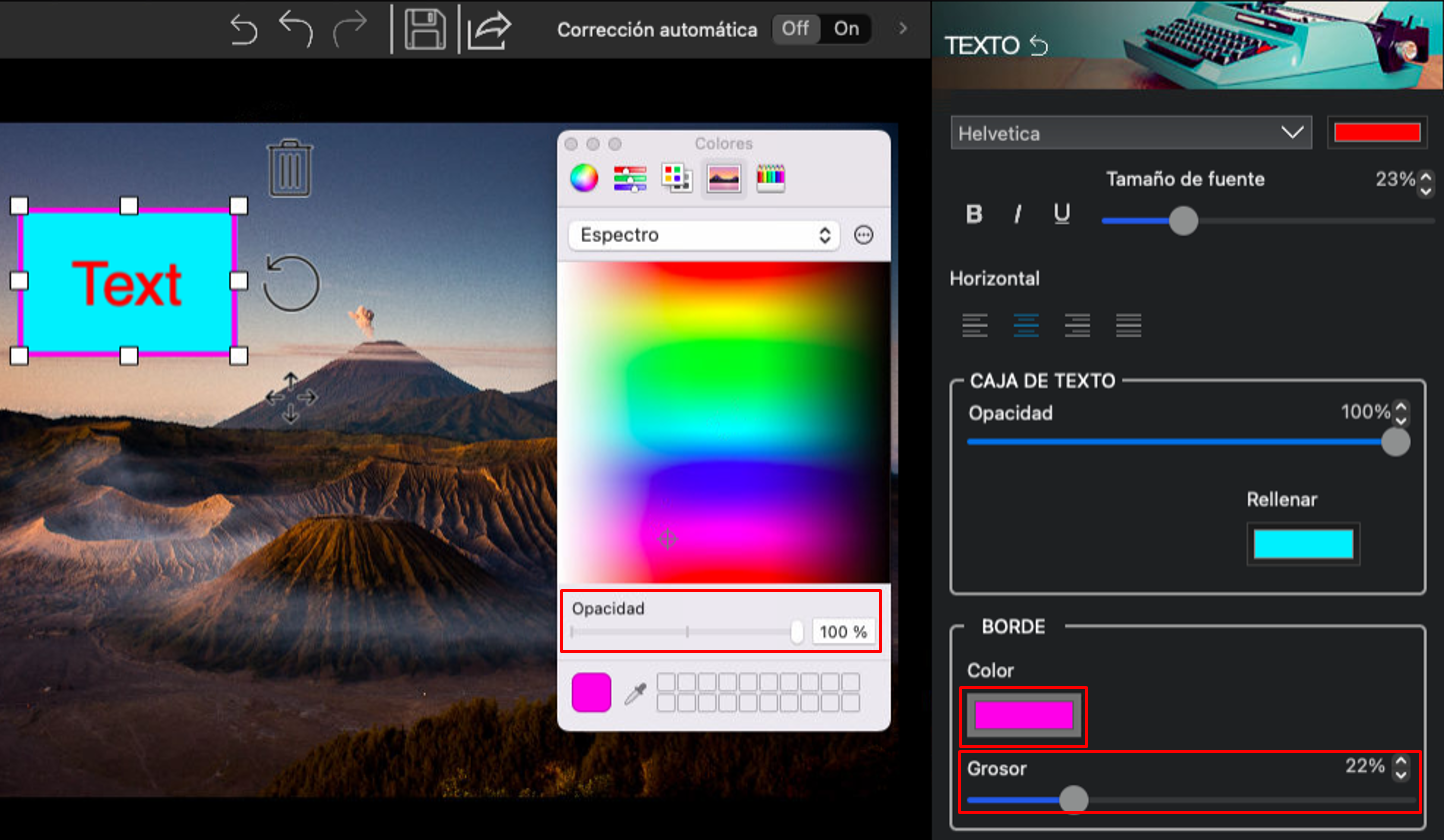
Task: Click the rotate icon next to text box
Action: 291,282
